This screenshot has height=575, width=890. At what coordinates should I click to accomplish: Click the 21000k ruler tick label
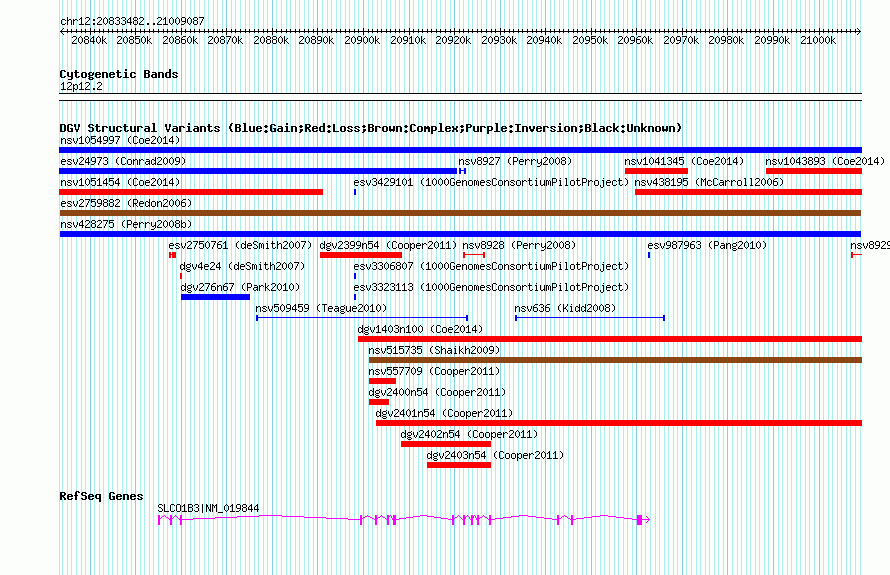point(818,41)
